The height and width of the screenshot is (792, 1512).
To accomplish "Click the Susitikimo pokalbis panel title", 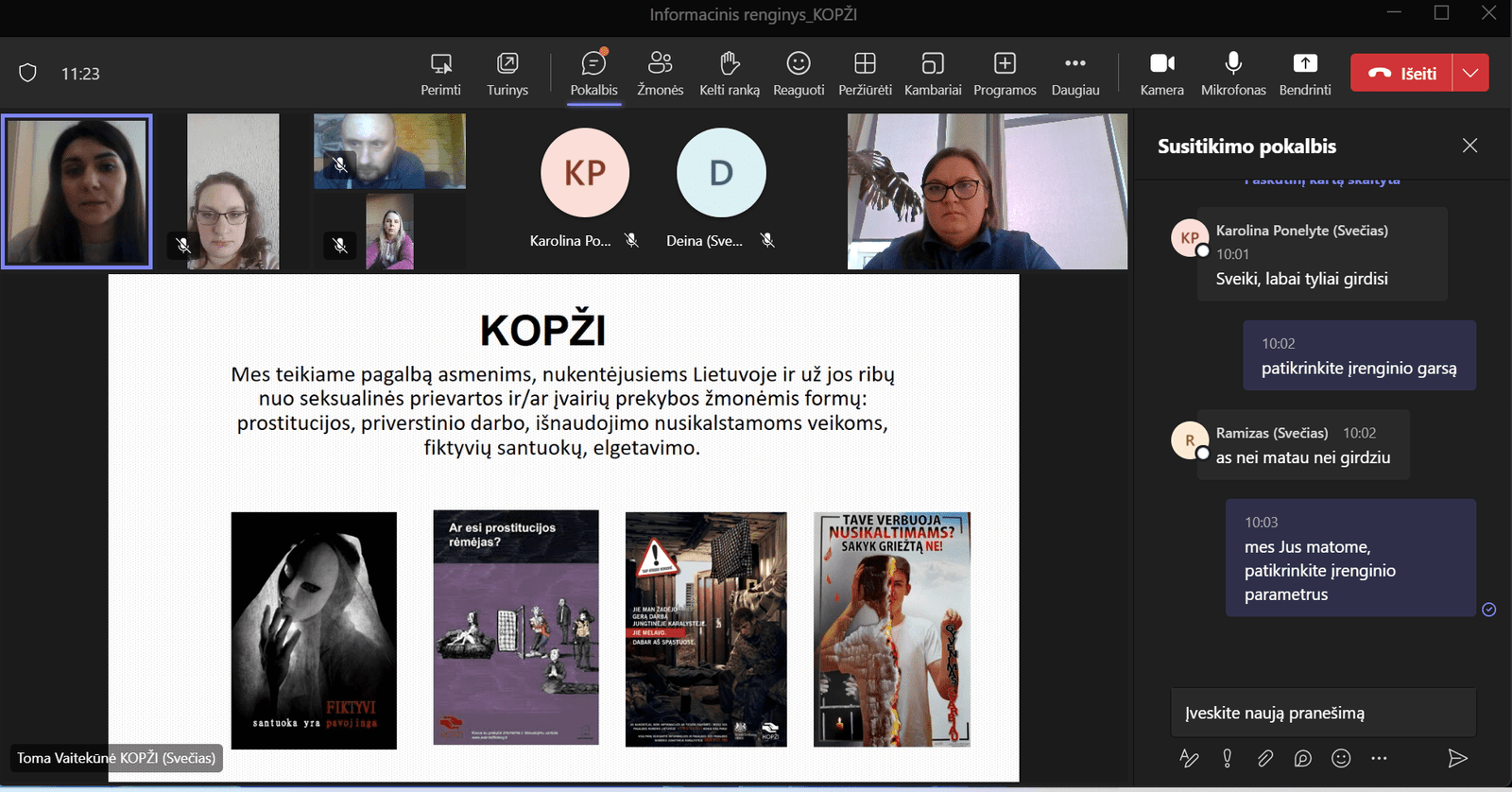I will pyautogui.click(x=1246, y=146).
